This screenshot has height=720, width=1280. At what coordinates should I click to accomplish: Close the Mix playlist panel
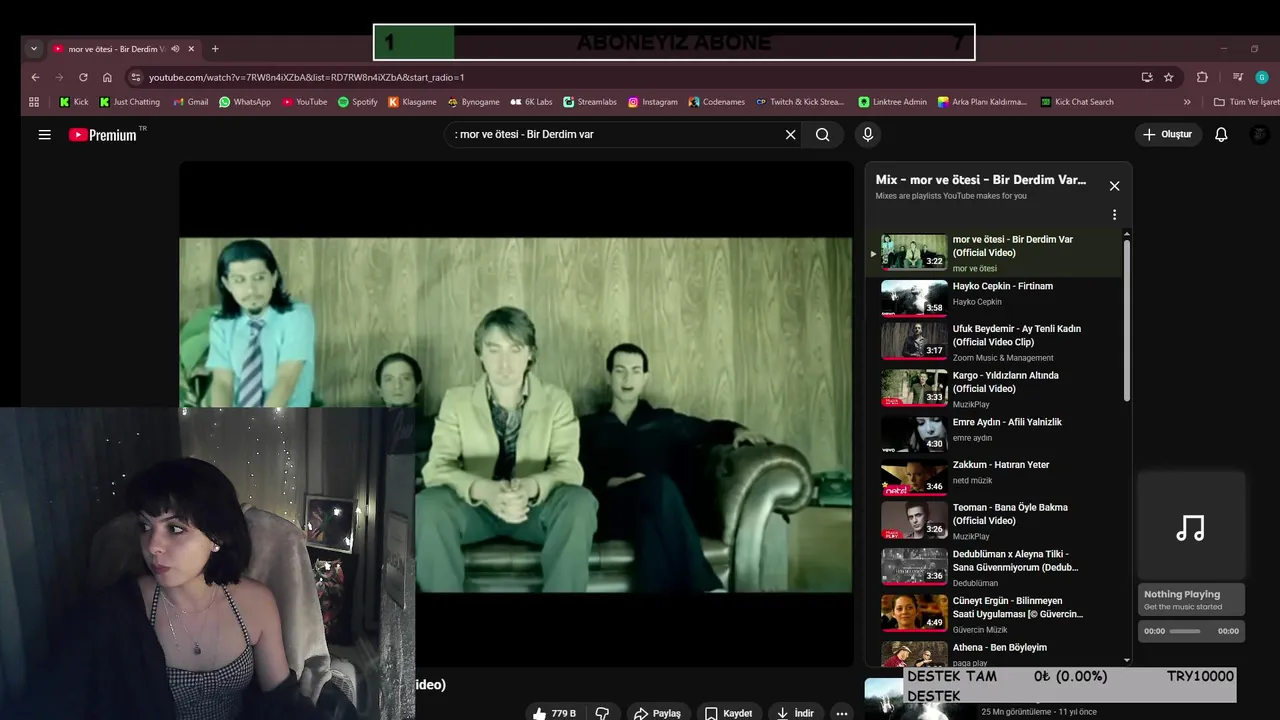(1114, 186)
